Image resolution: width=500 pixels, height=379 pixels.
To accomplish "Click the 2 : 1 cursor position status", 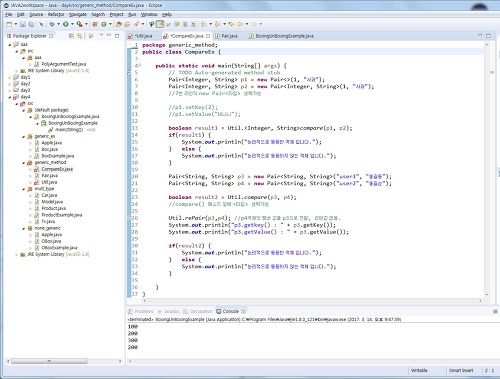I will (489, 371).
